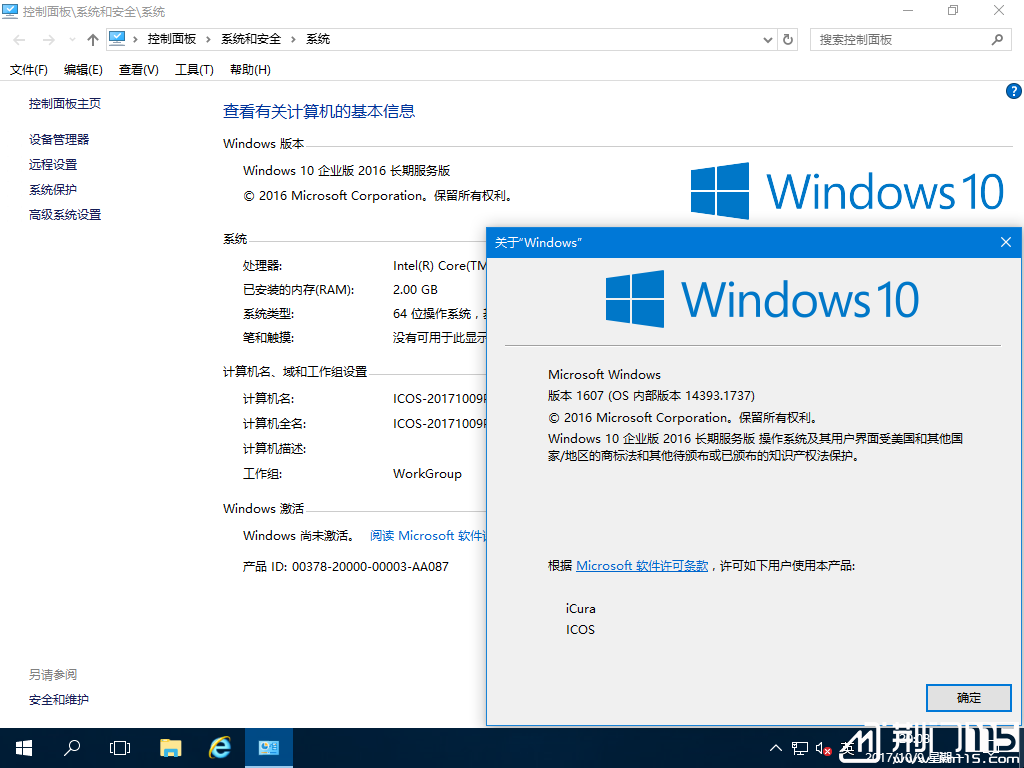This screenshot has width=1024, height=768.
Task: Open 系统保护 link
Action: pos(53,190)
